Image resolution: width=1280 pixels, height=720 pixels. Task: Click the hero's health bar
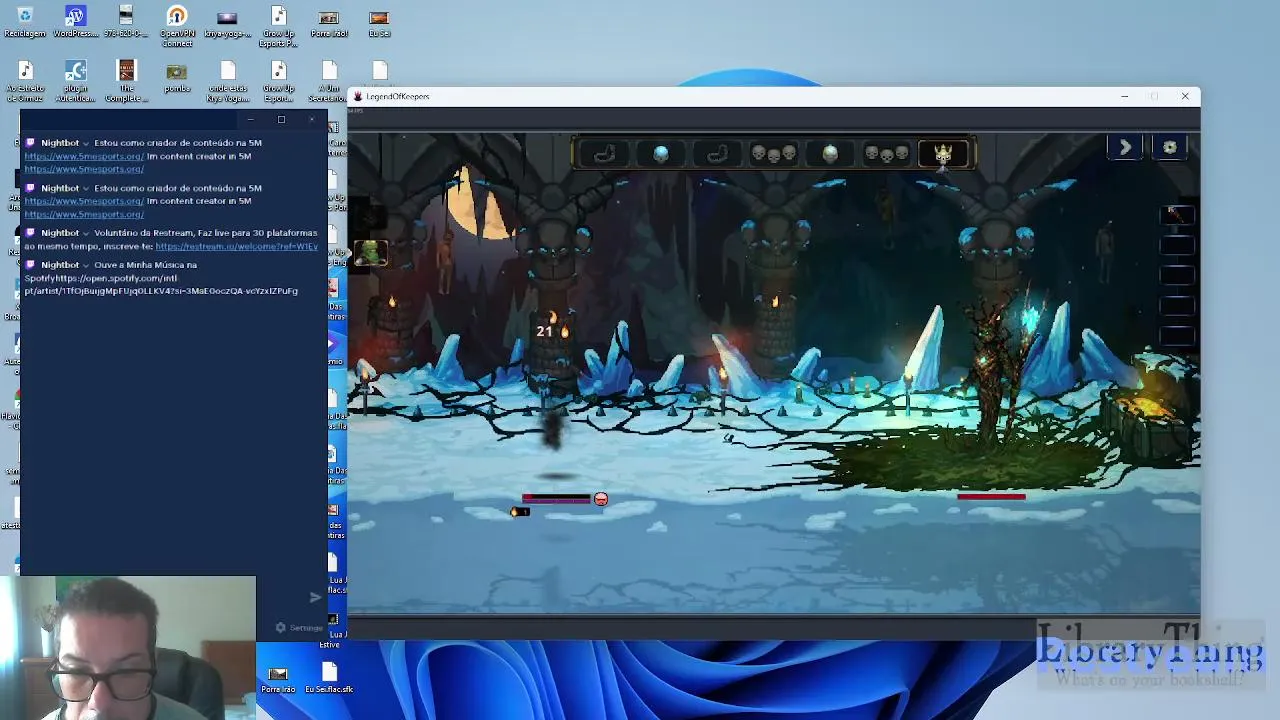tap(557, 498)
